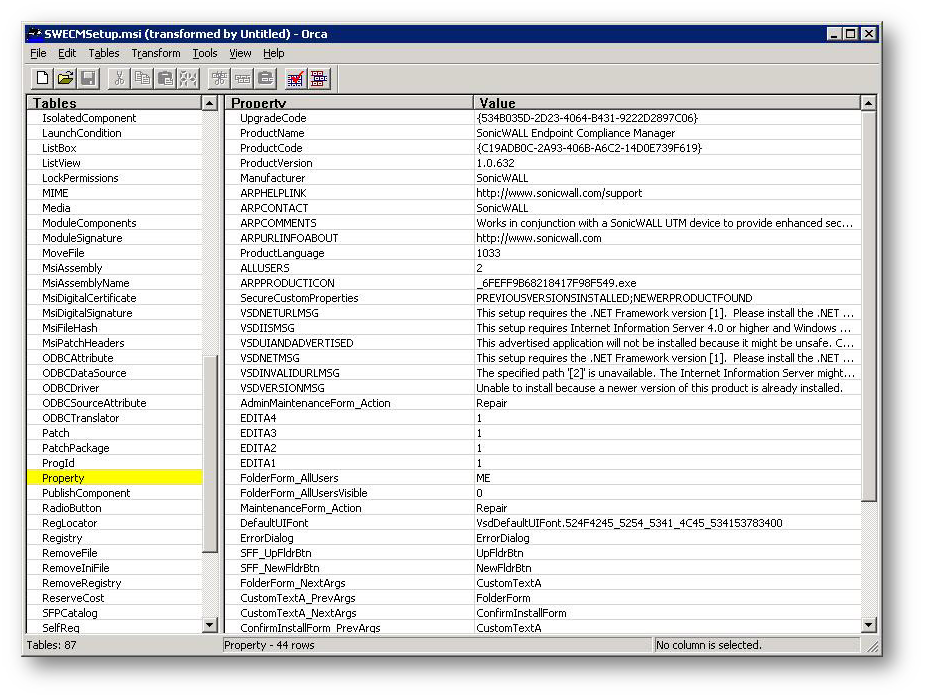Click the Save disk icon
This screenshot has width=925, height=699.
tap(88, 78)
